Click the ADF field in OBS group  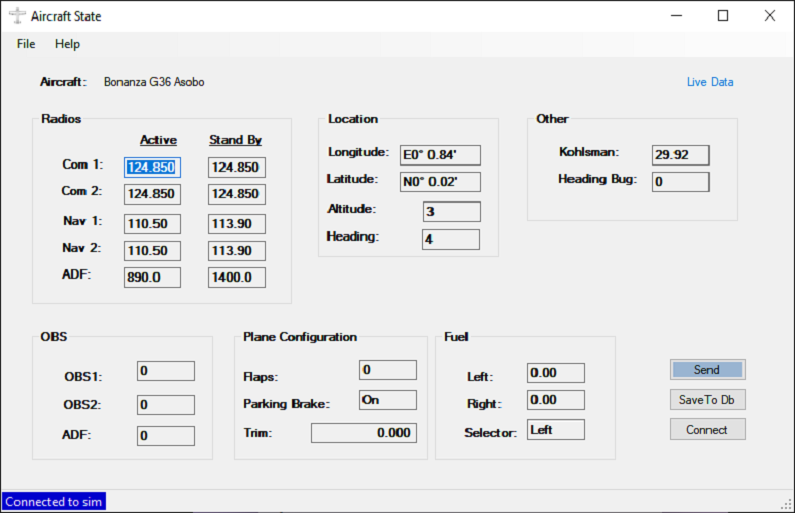166,435
